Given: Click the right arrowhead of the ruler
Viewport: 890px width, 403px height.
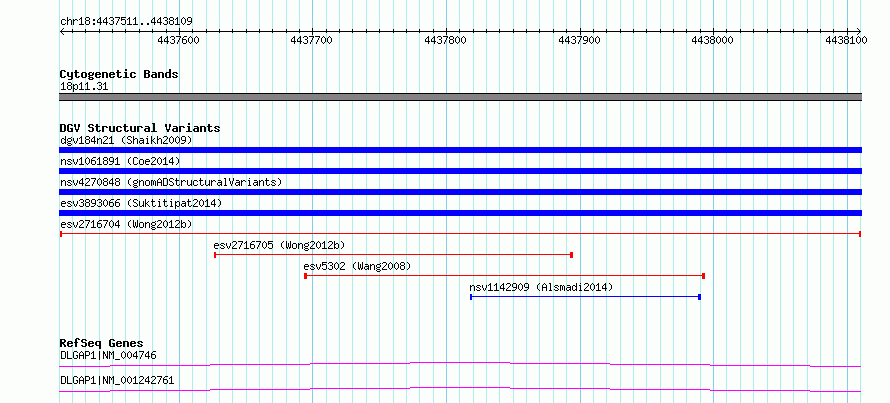Looking at the screenshot, I should (x=859, y=31).
